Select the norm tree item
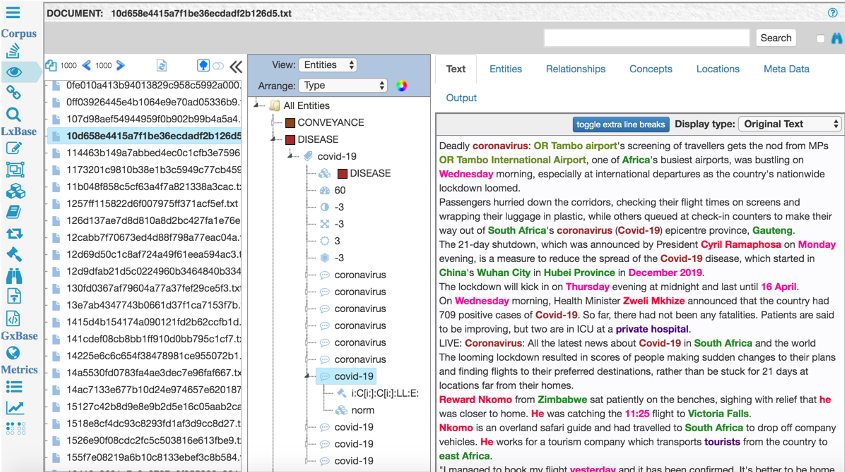 363,410
